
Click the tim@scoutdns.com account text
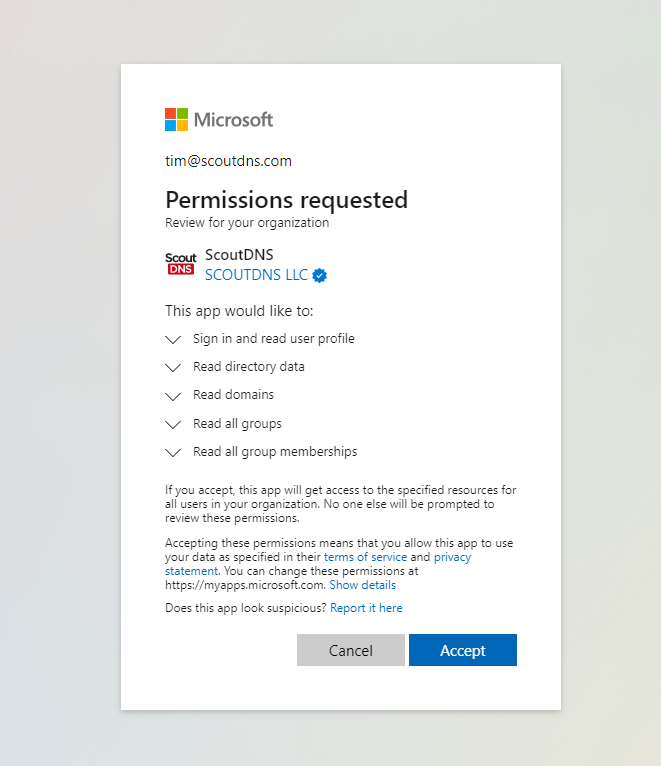[x=228, y=161]
